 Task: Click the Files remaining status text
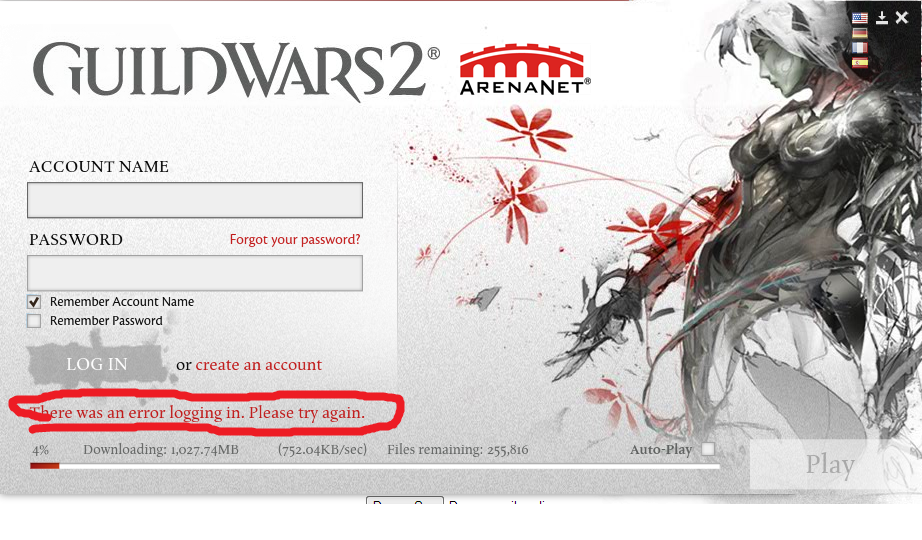pyautogui.click(x=457, y=450)
